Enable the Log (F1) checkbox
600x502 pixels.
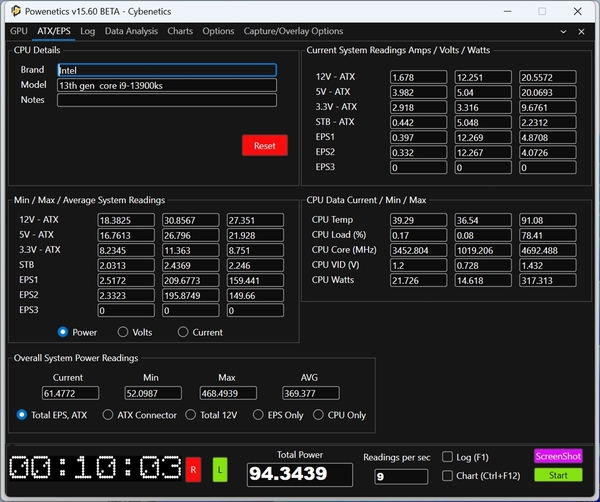(x=448, y=457)
